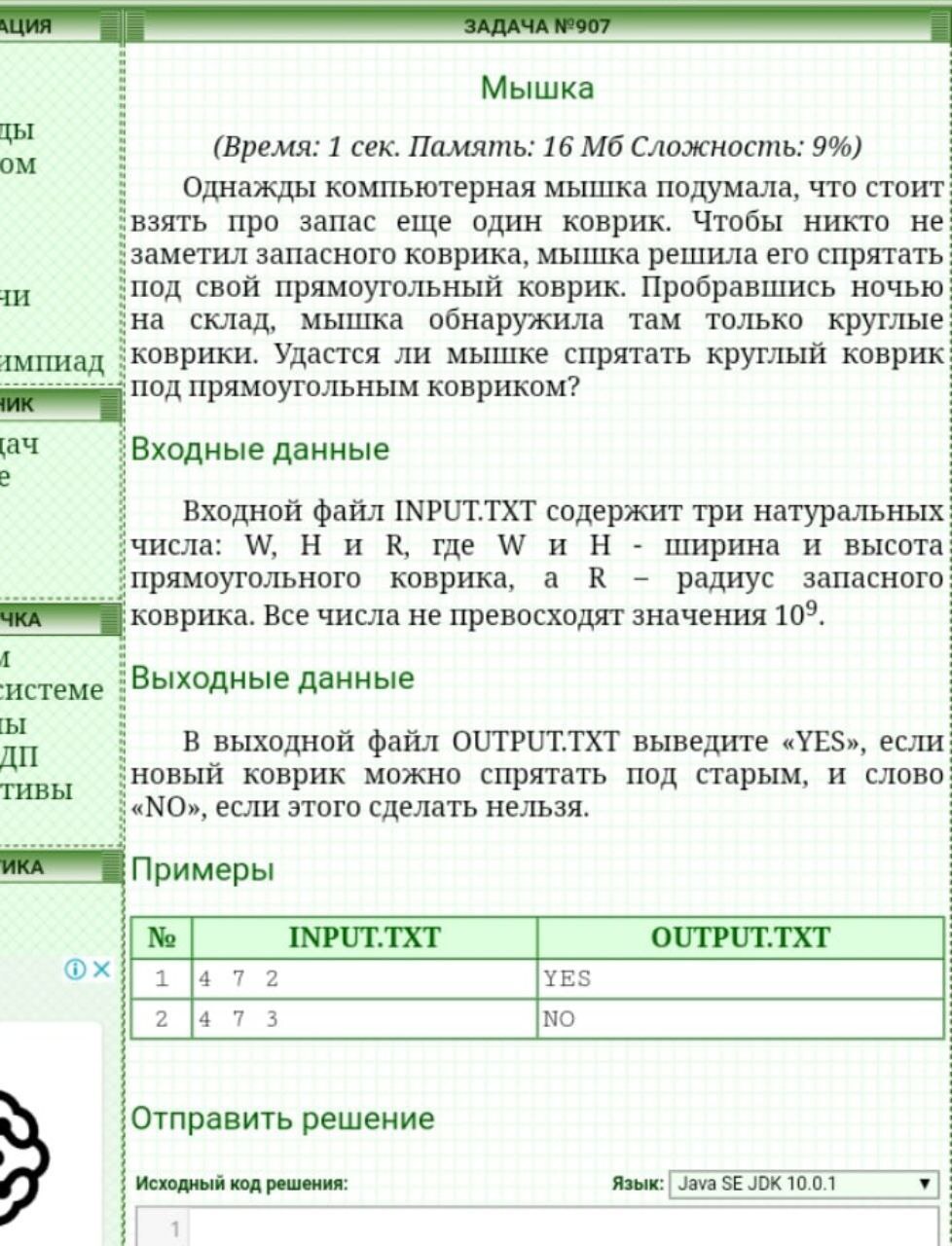Click the example input cell '4 7 2'
The image size is (952, 1246).
pyautogui.click(x=364, y=979)
